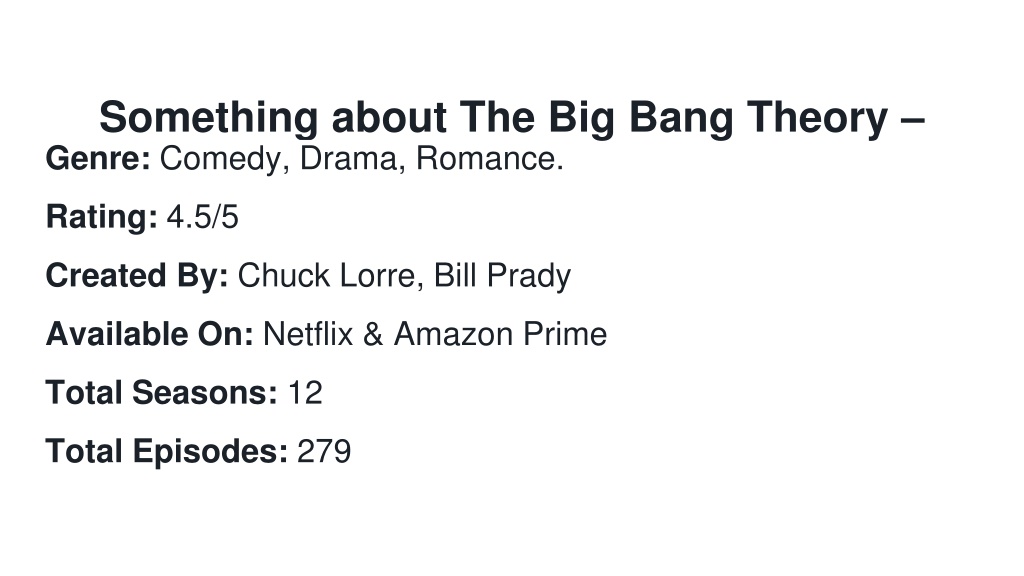Click the bold 'Rating:' label
1024x576 pixels.
click(x=101, y=217)
